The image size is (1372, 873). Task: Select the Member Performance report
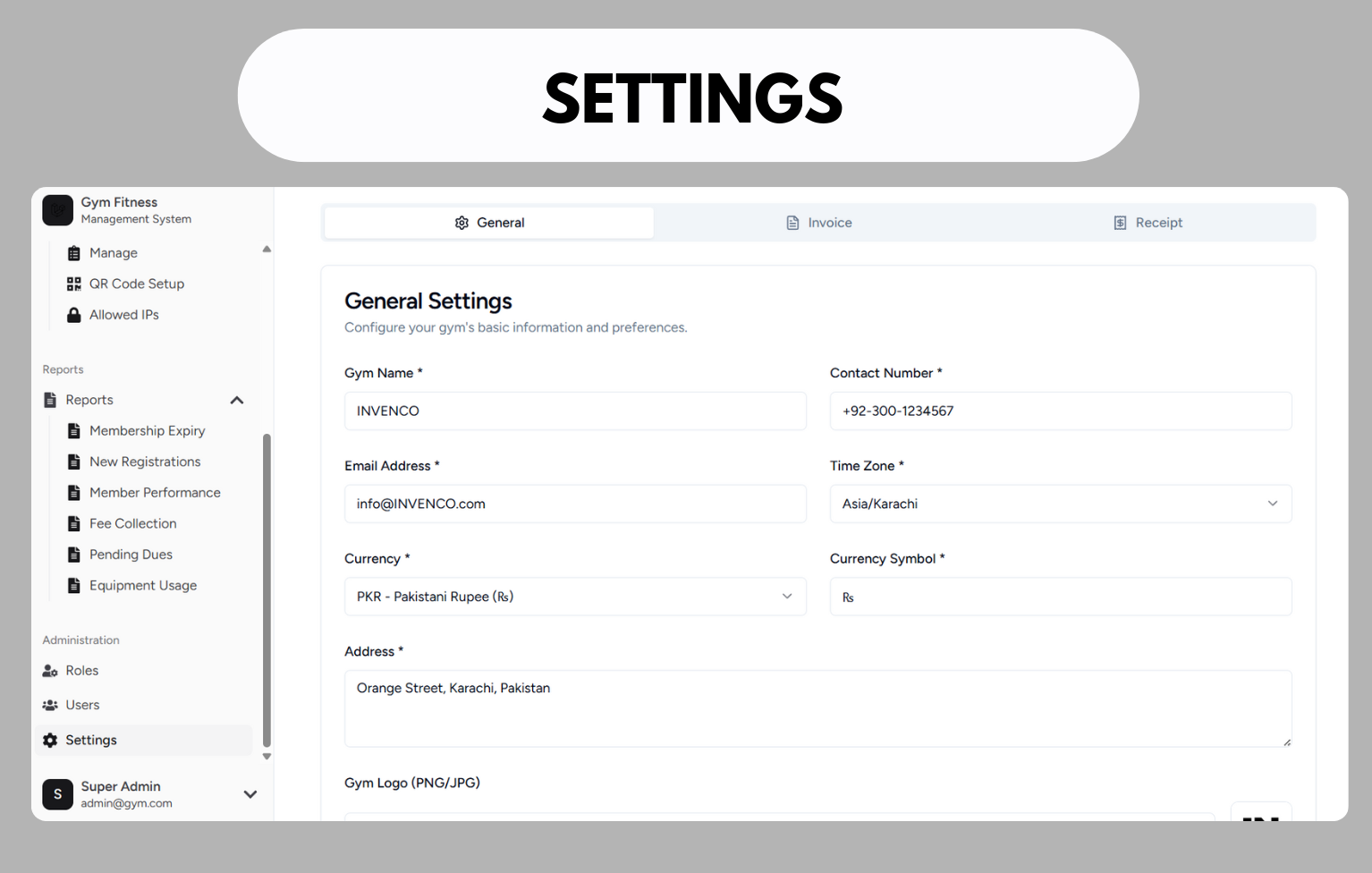click(154, 492)
